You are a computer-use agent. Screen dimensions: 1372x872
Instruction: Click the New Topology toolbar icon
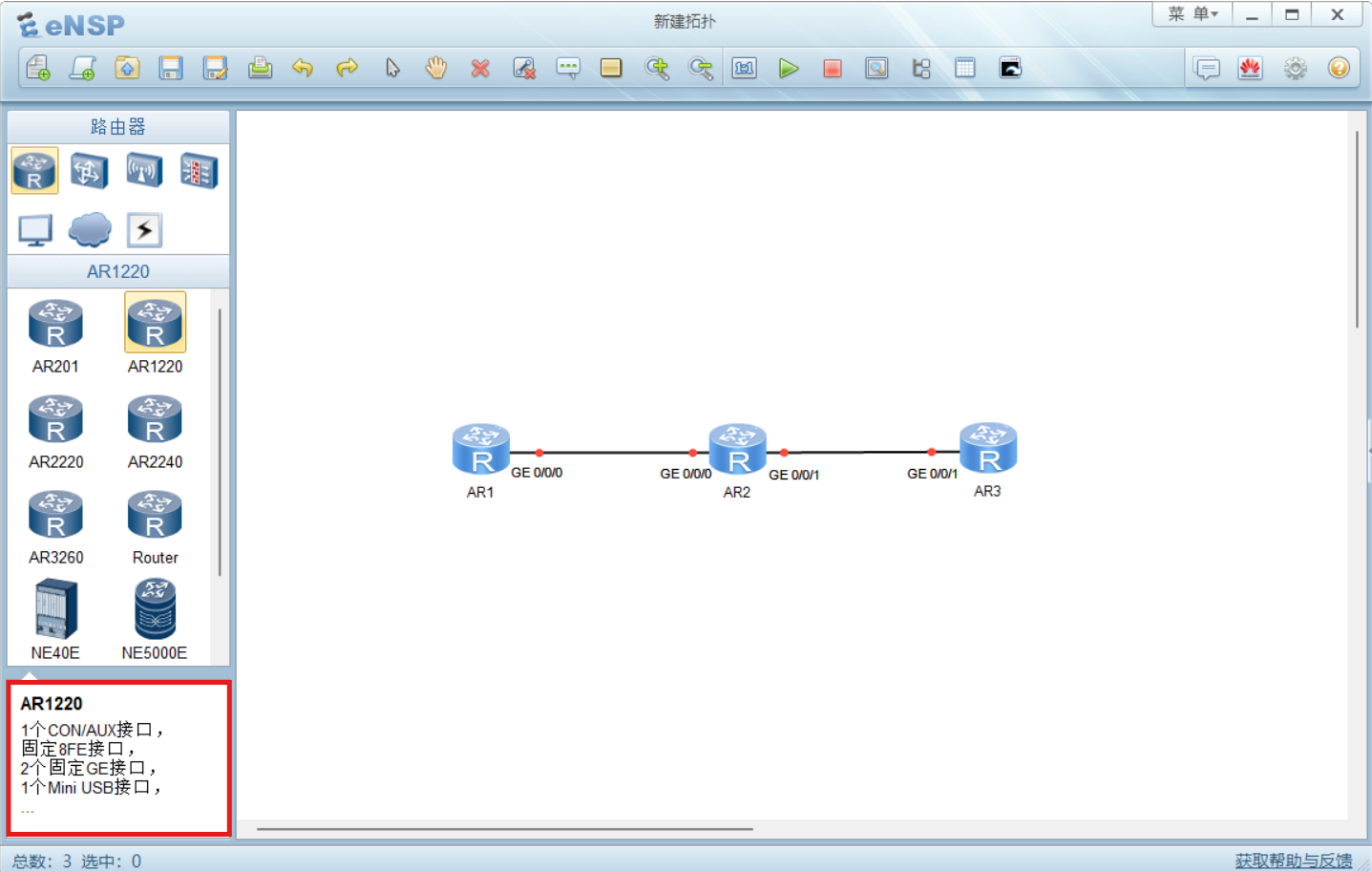tap(38, 68)
